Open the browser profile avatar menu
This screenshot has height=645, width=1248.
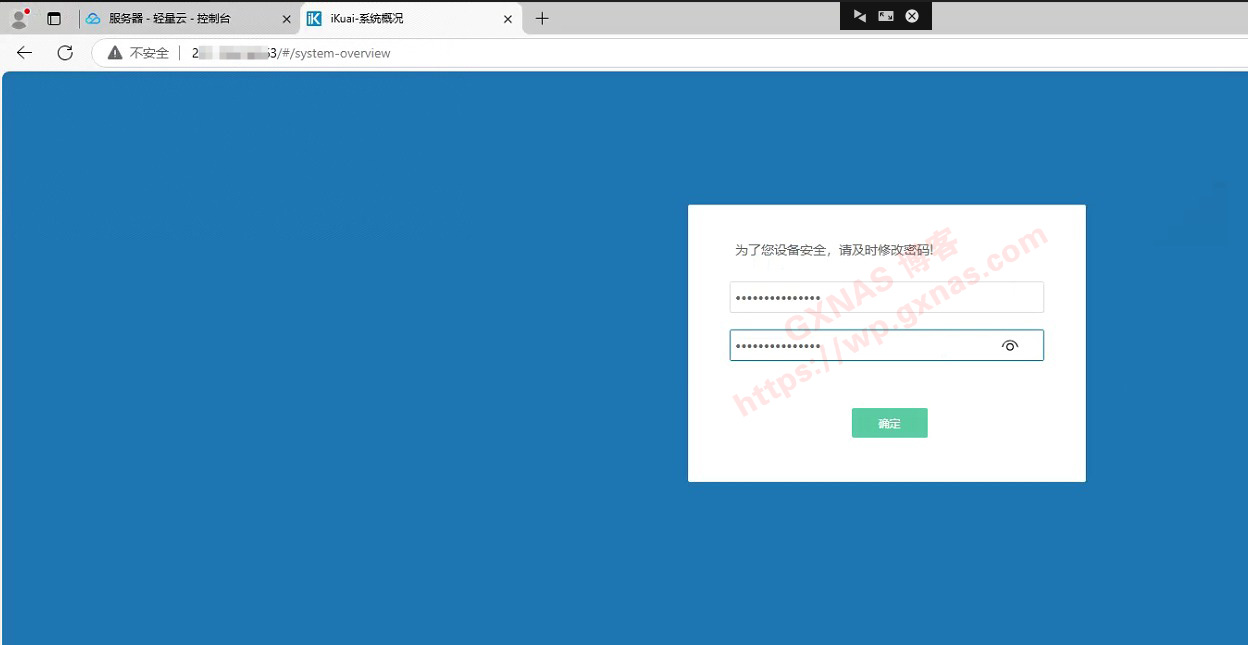18,18
